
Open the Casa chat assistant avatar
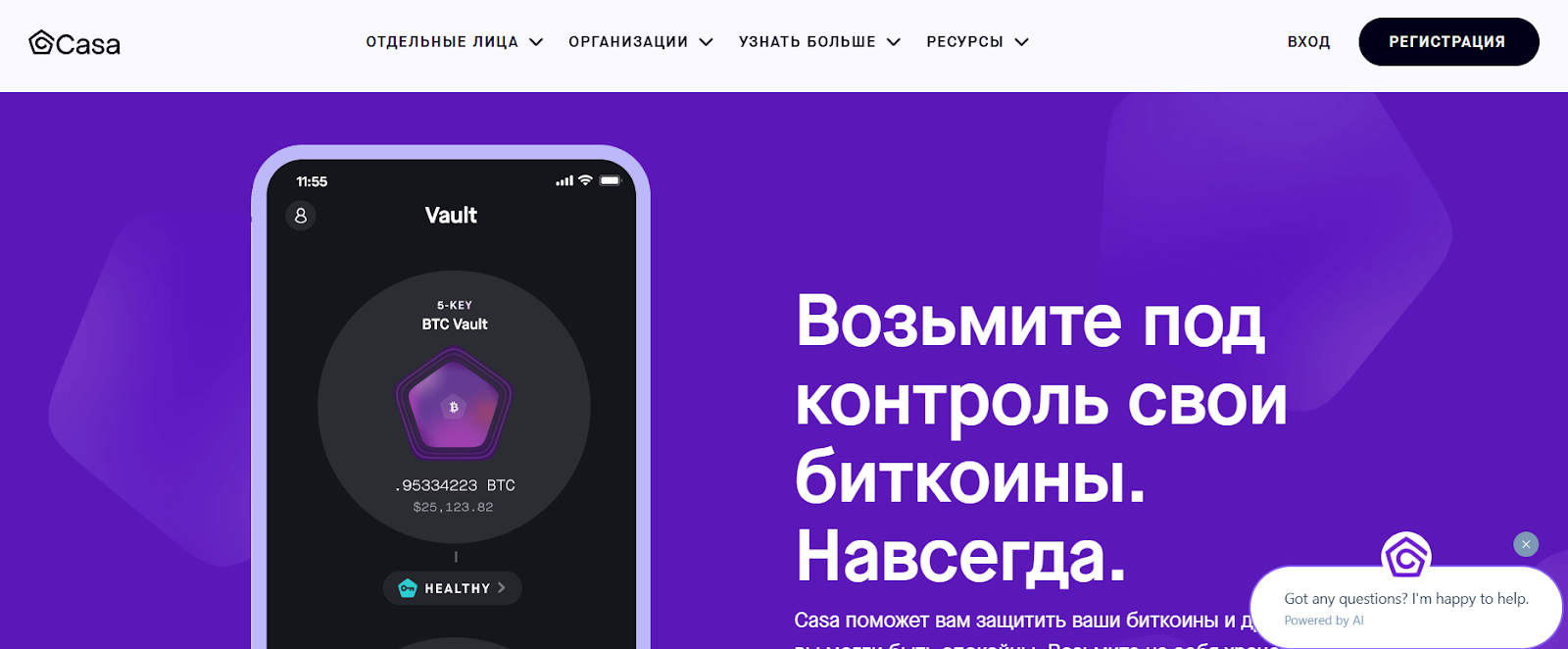[x=1406, y=557]
